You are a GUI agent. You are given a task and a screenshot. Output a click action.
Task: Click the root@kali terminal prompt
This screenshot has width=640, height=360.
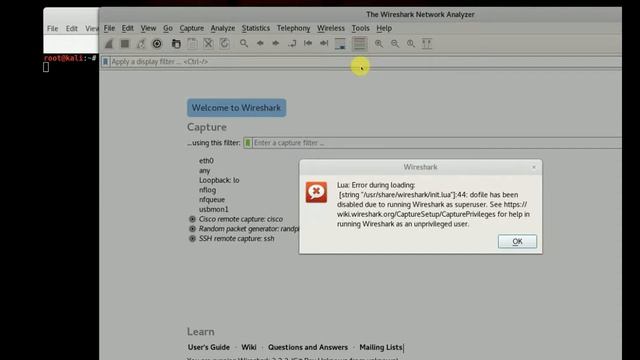coord(70,58)
